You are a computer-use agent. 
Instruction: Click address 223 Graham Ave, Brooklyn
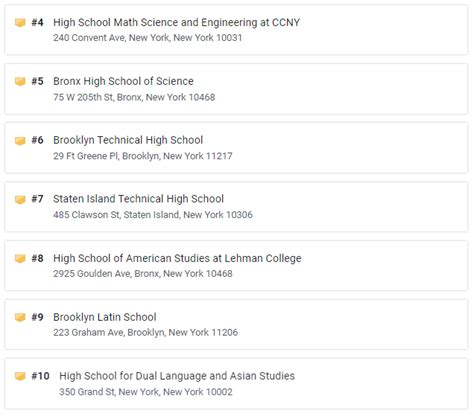[x=145, y=332]
